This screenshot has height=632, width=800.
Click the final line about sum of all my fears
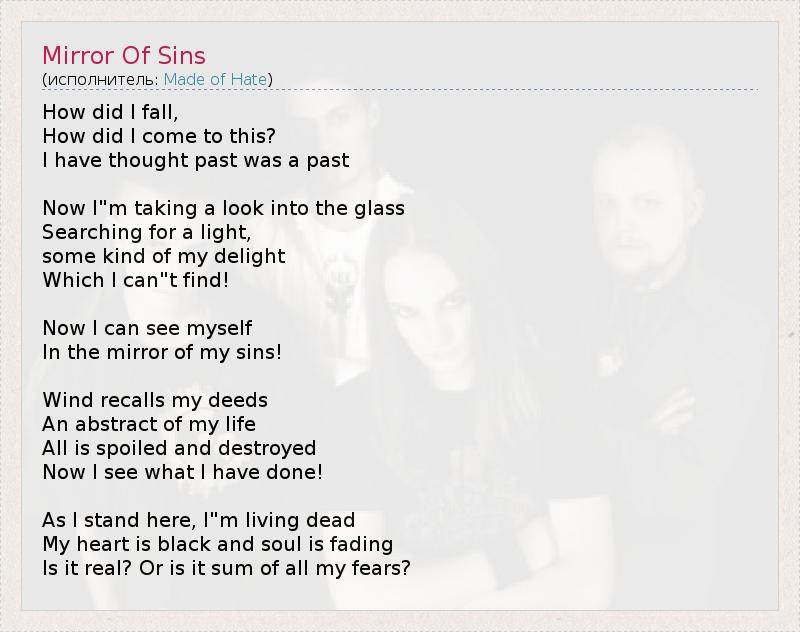[227, 568]
